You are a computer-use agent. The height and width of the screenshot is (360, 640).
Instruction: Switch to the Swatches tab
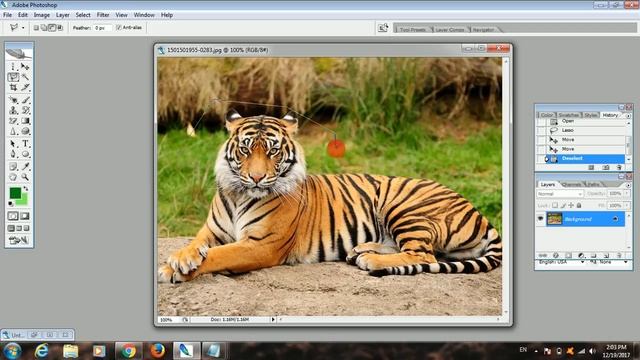pyautogui.click(x=569, y=115)
